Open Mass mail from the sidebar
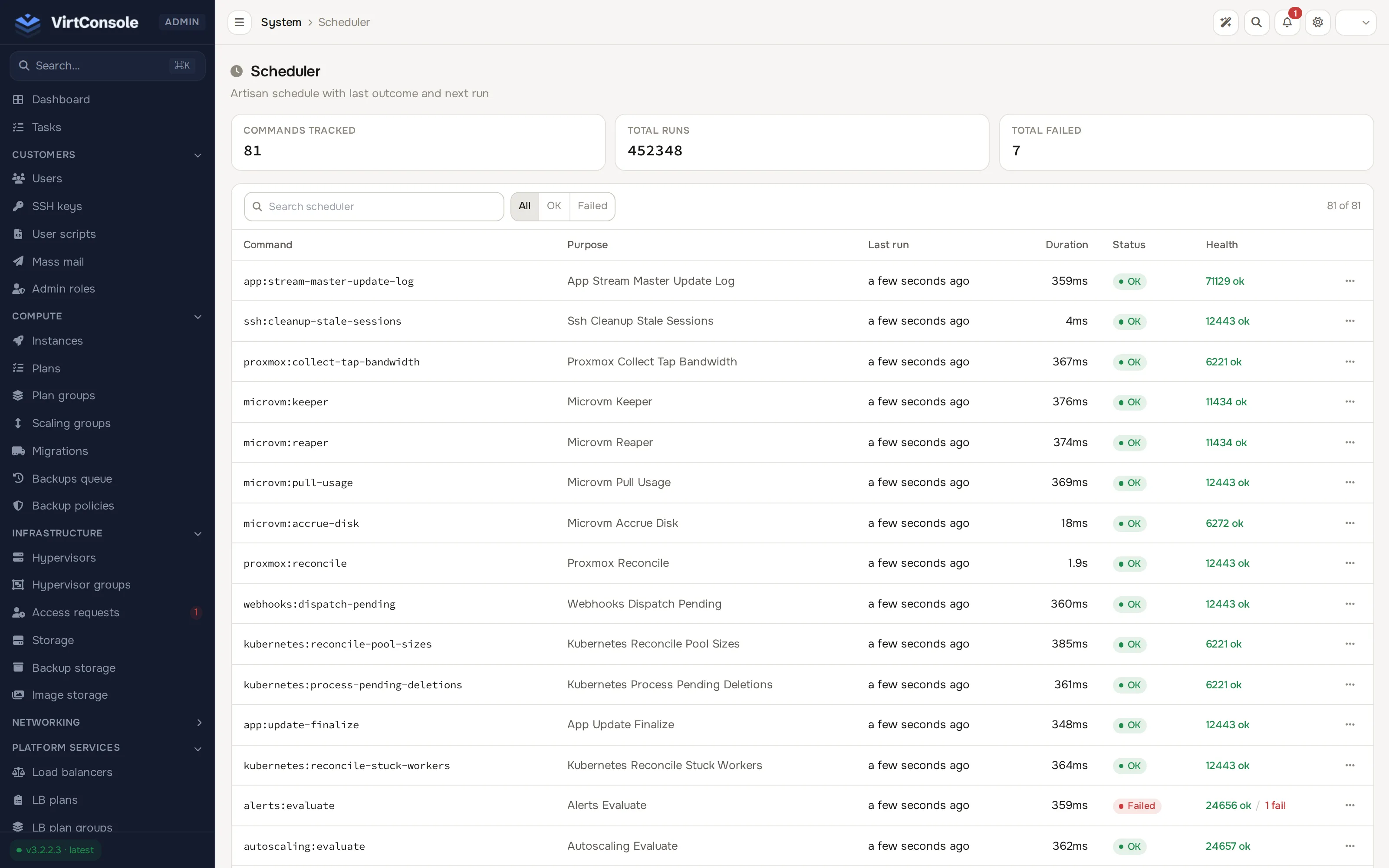 click(x=107, y=261)
